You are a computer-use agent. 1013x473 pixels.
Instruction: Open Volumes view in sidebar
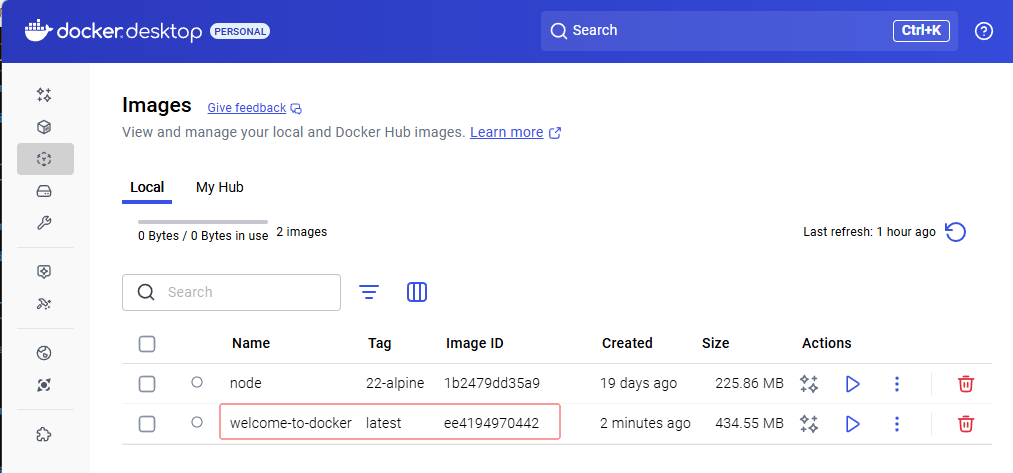pyautogui.click(x=44, y=191)
